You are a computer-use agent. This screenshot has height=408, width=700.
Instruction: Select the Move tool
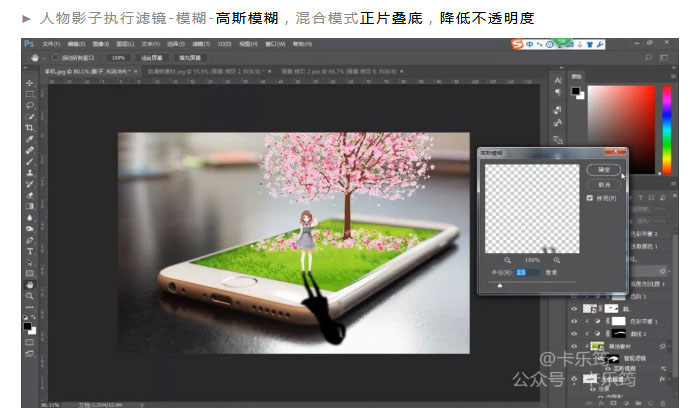pyautogui.click(x=29, y=82)
